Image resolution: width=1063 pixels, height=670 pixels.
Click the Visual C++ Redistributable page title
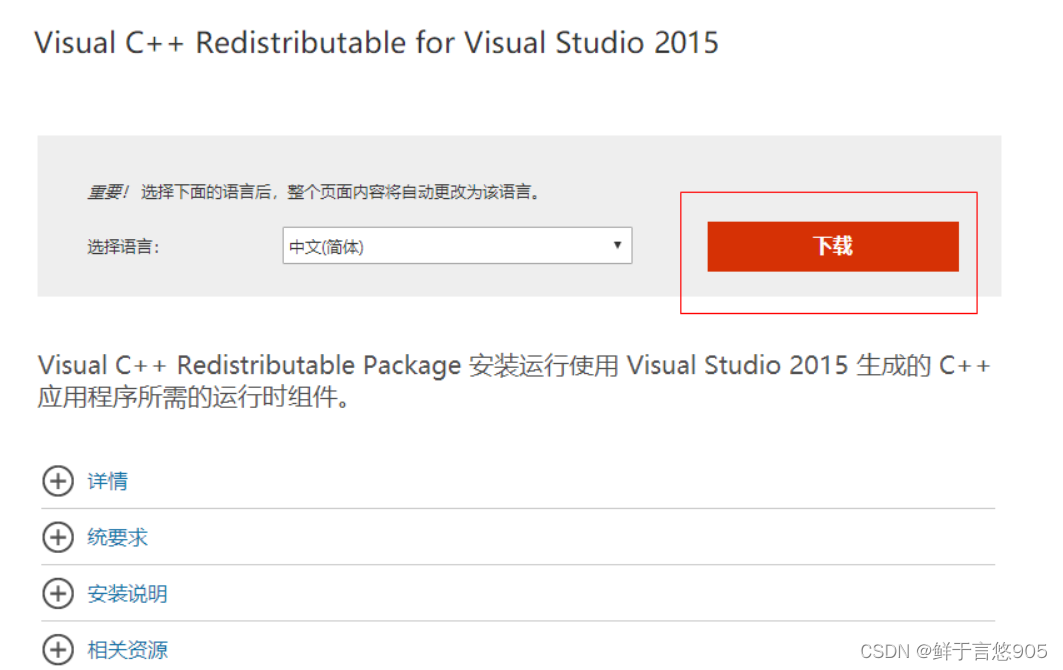(376, 43)
